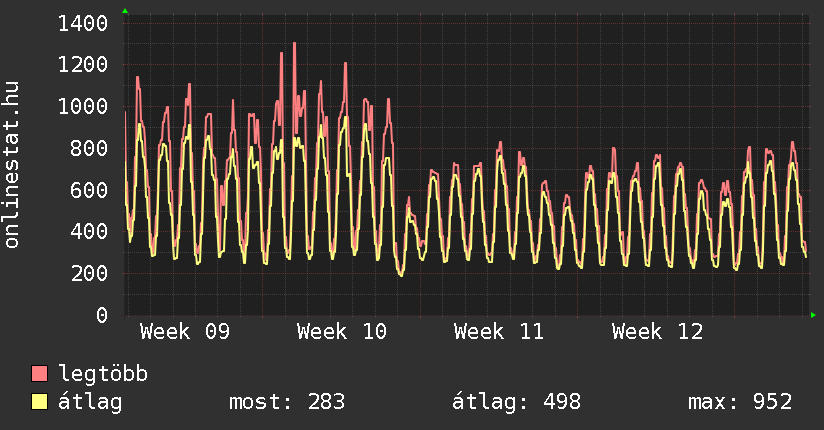The height and width of the screenshot is (430, 824).
Task: Click the green arrow atop the y-axis
Action: (125, 11)
